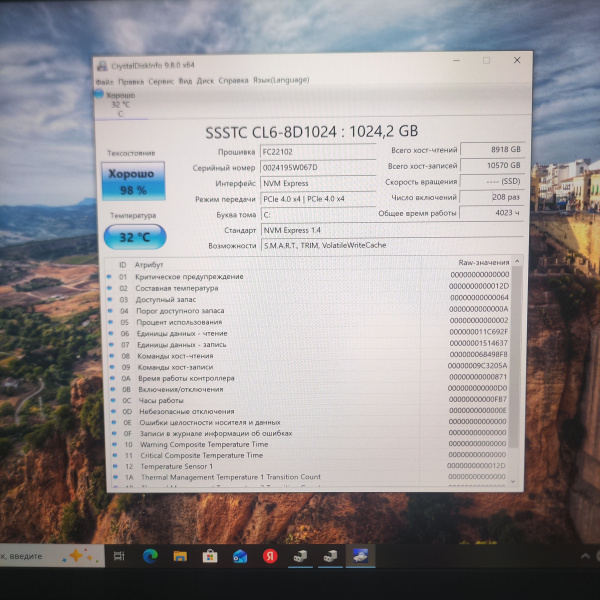Open the Язык(Language) menu
600x600 pixels.
pos(281,80)
